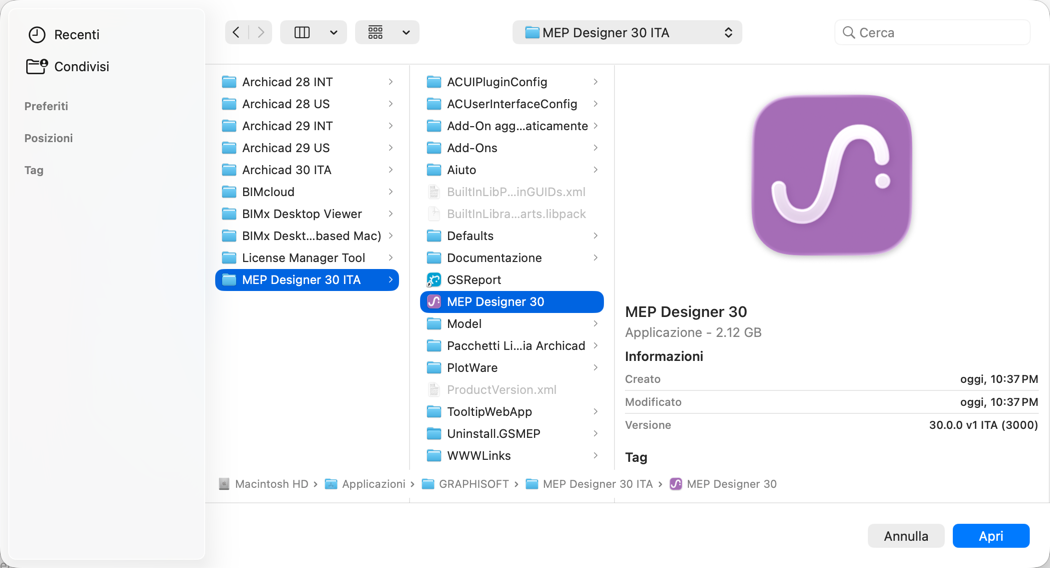This screenshot has height=568, width=1050.
Task: Open the MEP Designer 30 ITA location popup
Action: [x=627, y=32]
